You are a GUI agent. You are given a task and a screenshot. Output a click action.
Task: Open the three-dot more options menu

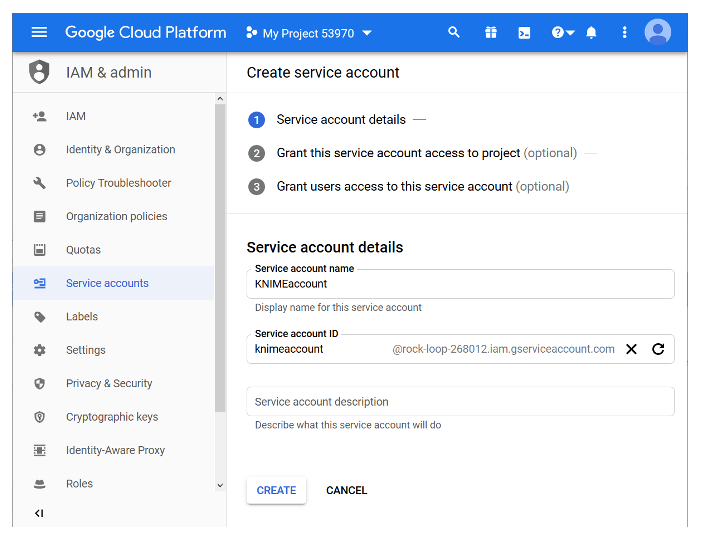[625, 32]
